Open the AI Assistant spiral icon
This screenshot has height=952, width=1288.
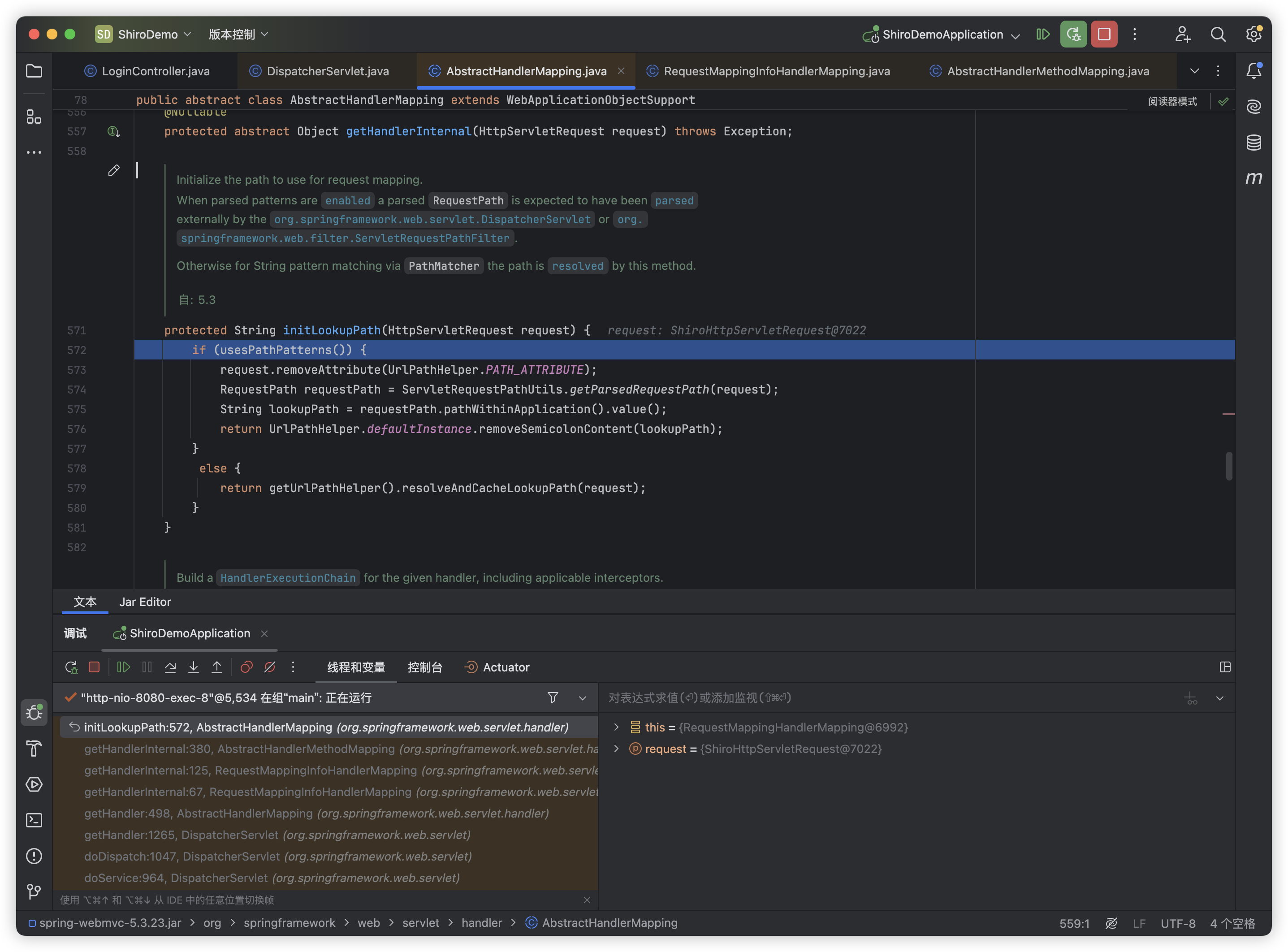coord(1253,107)
